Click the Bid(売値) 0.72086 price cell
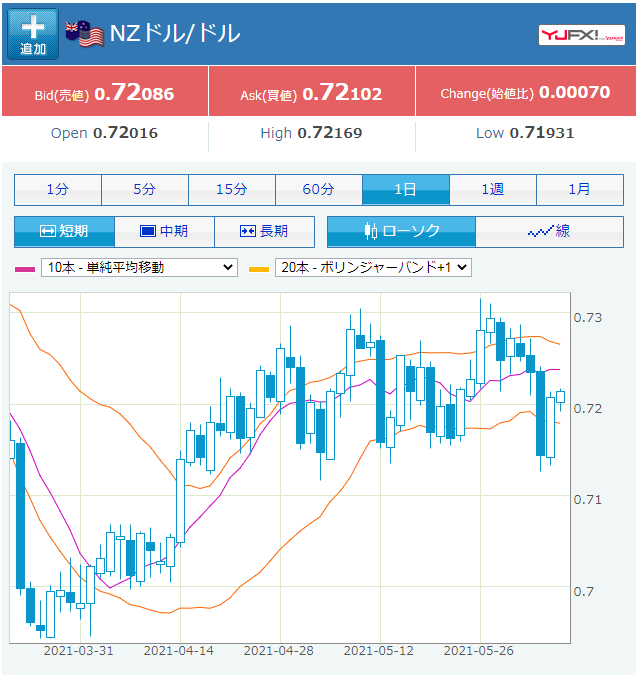Viewport: 636px width, 679px height. tap(105, 92)
